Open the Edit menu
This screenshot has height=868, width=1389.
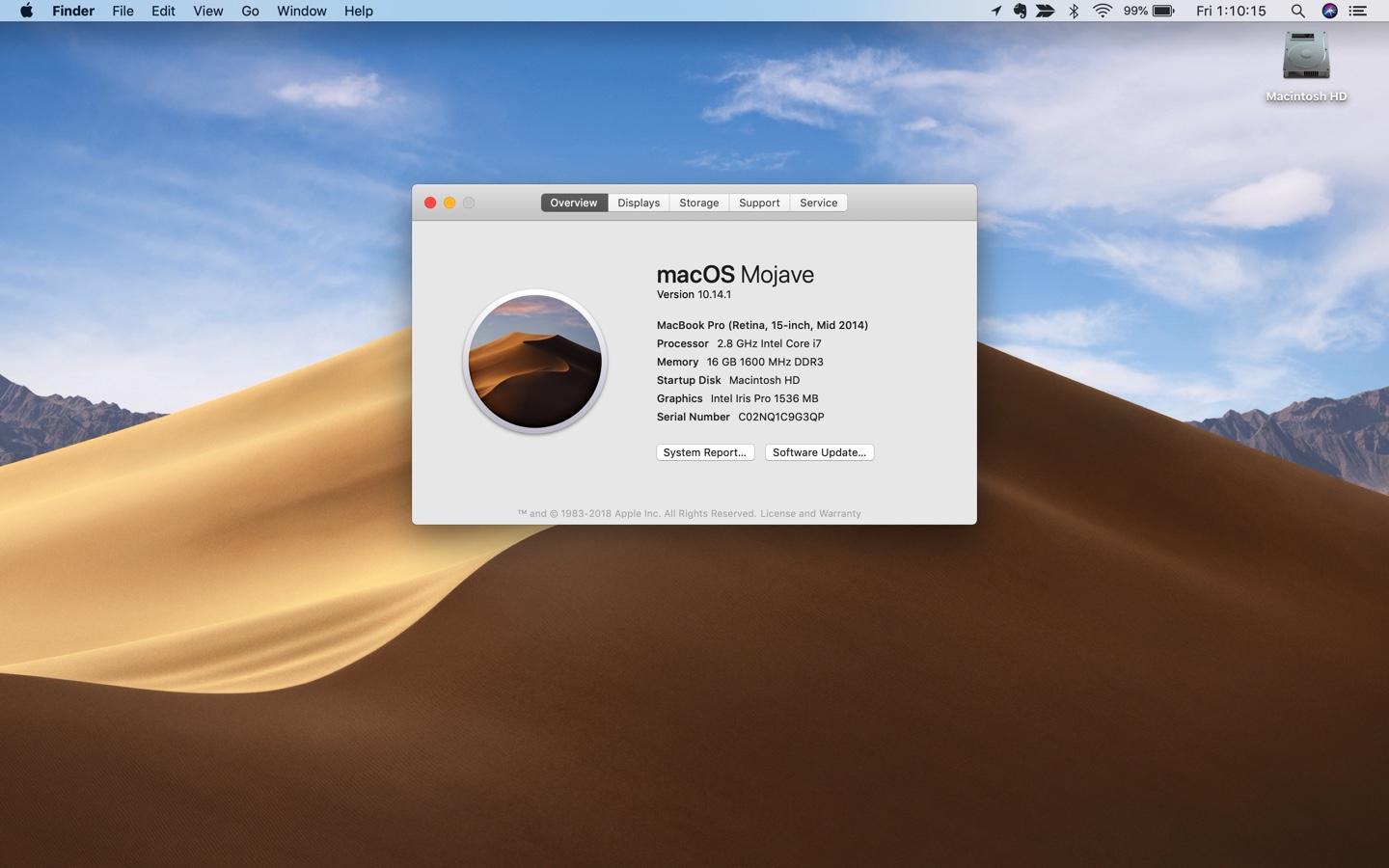pyautogui.click(x=163, y=11)
